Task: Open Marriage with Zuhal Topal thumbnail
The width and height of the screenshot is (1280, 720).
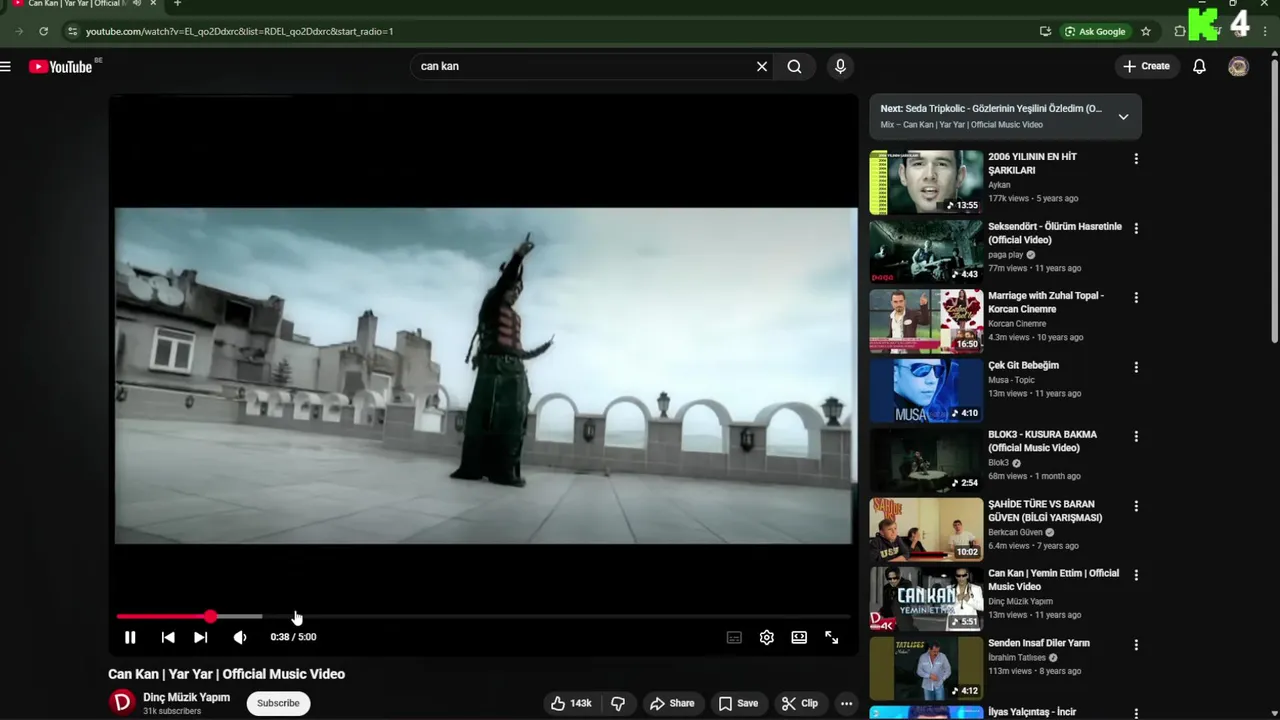Action: [x=926, y=321]
